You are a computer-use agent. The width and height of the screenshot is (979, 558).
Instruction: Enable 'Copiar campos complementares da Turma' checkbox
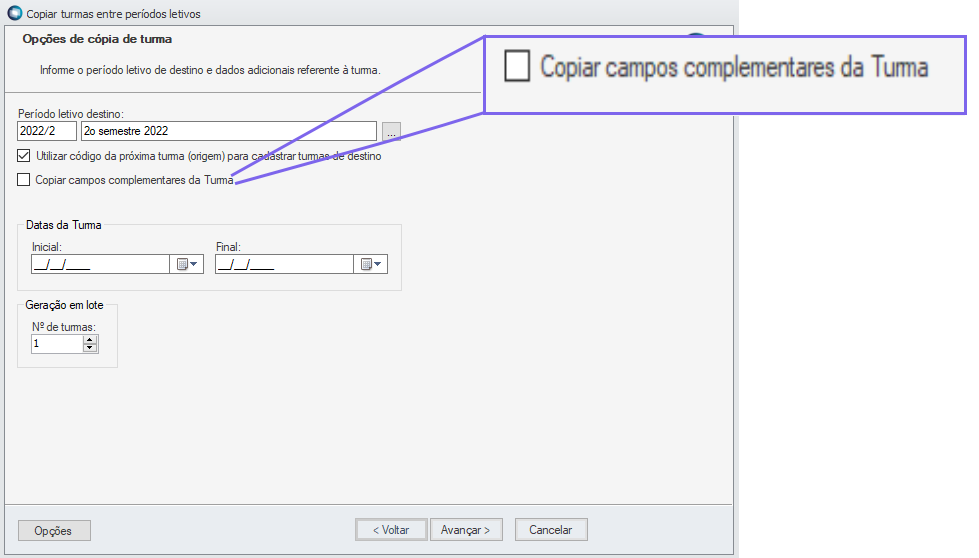click(x=24, y=180)
